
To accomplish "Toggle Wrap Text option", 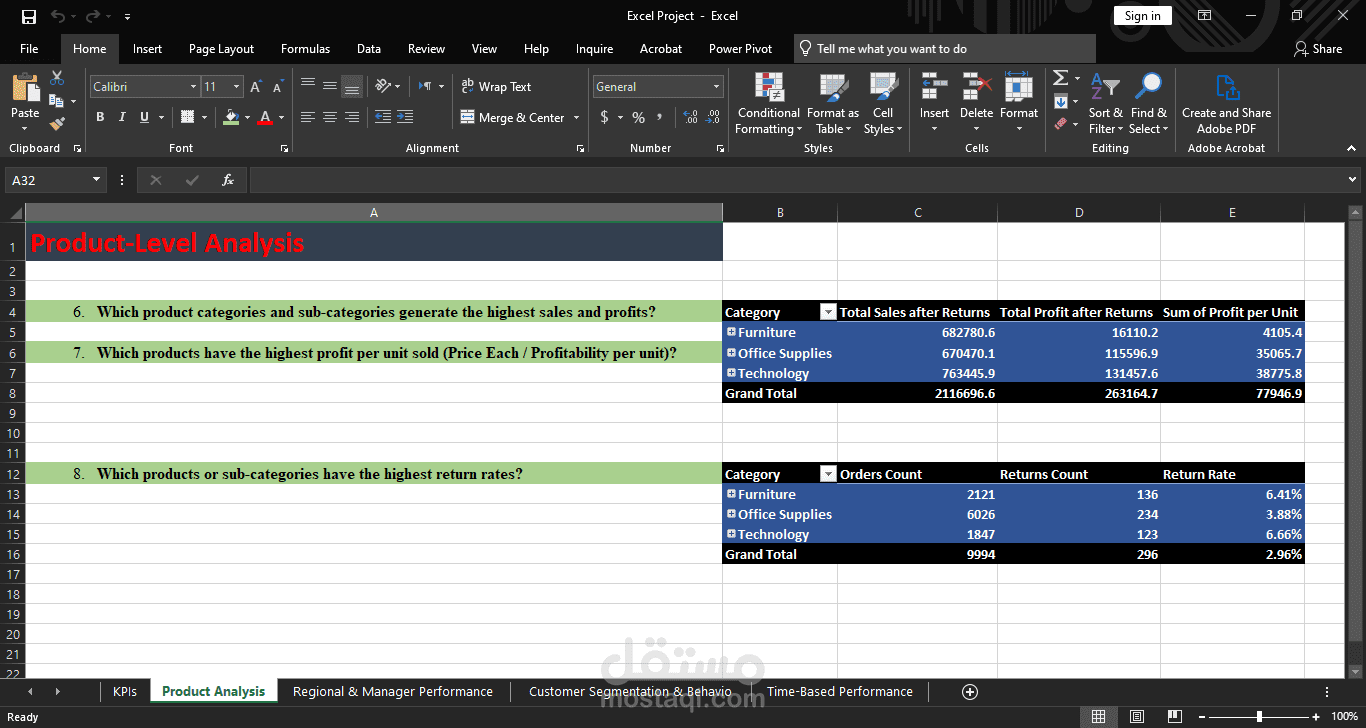I will tap(496, 87).
